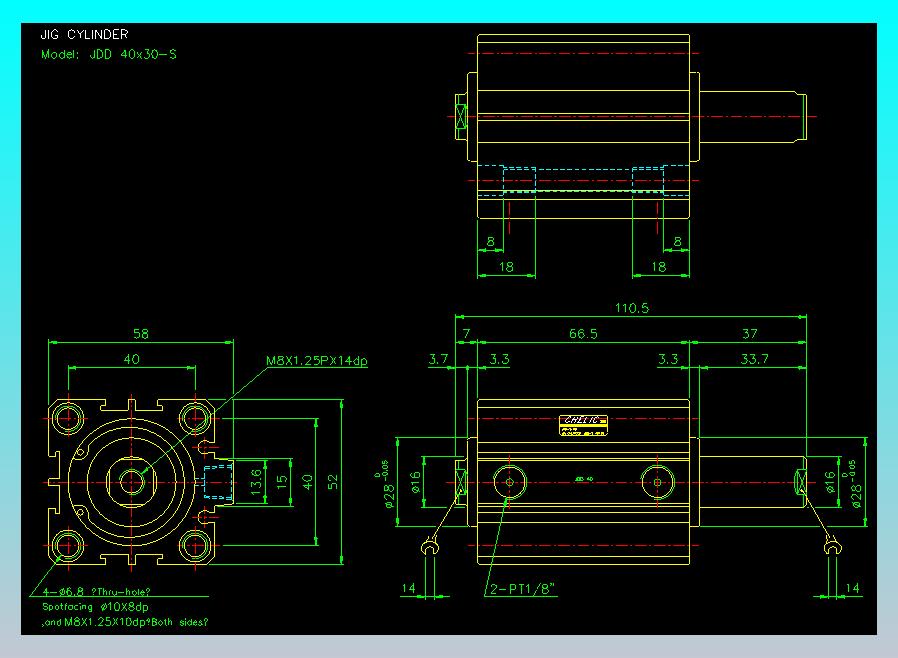Click the "M8X1.25PX14dp" thread callout
This screenshot has width=898, height=658.
pos(317,361)
